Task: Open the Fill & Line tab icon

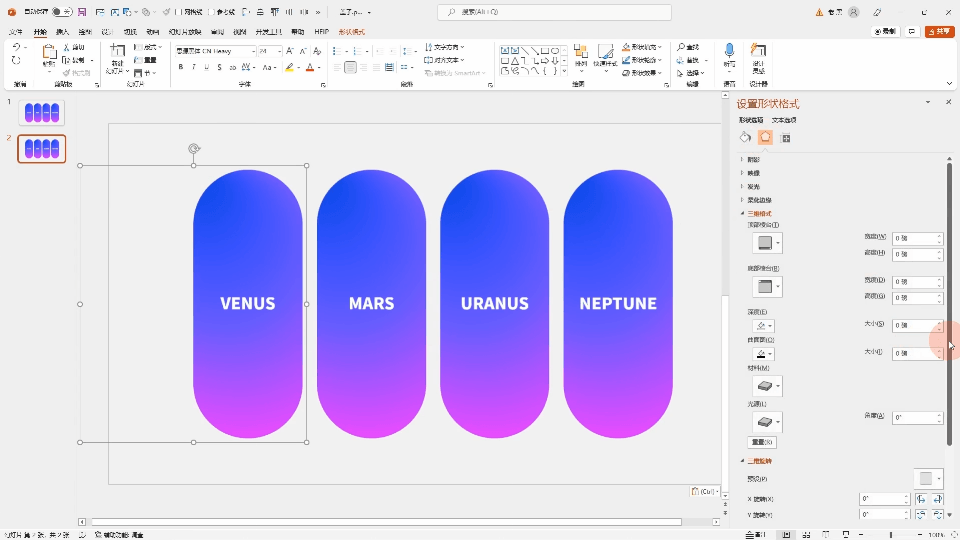Action: [745, 138]
